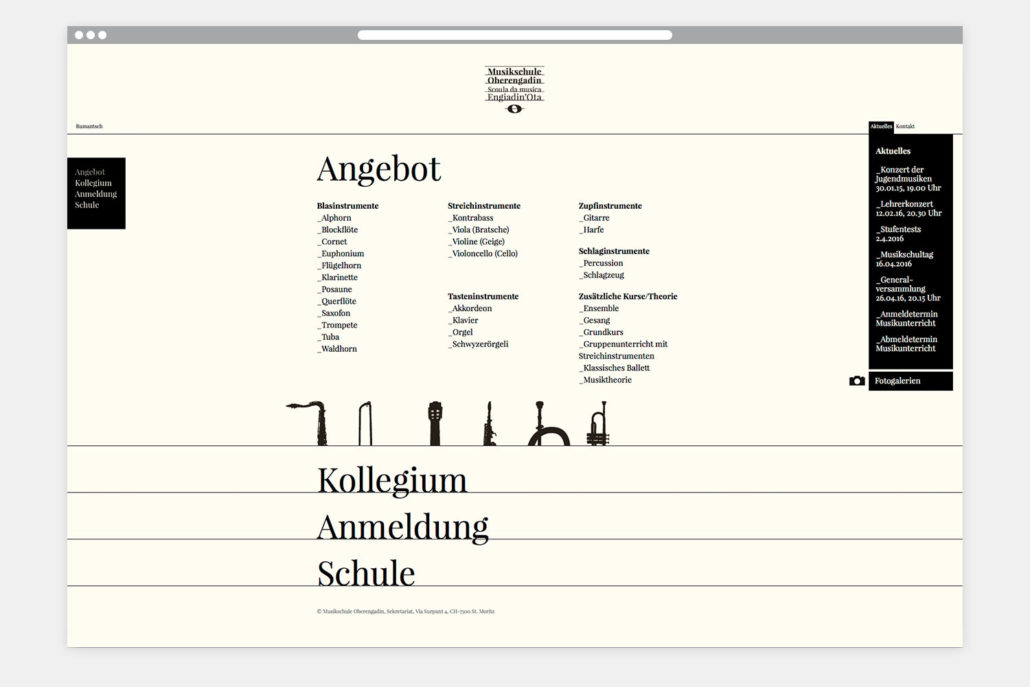Open the Alphorn instrument link
Image resolution: width=1030 pixels, height=687 pixels.
pyautogui.click(x=334, y=218)
